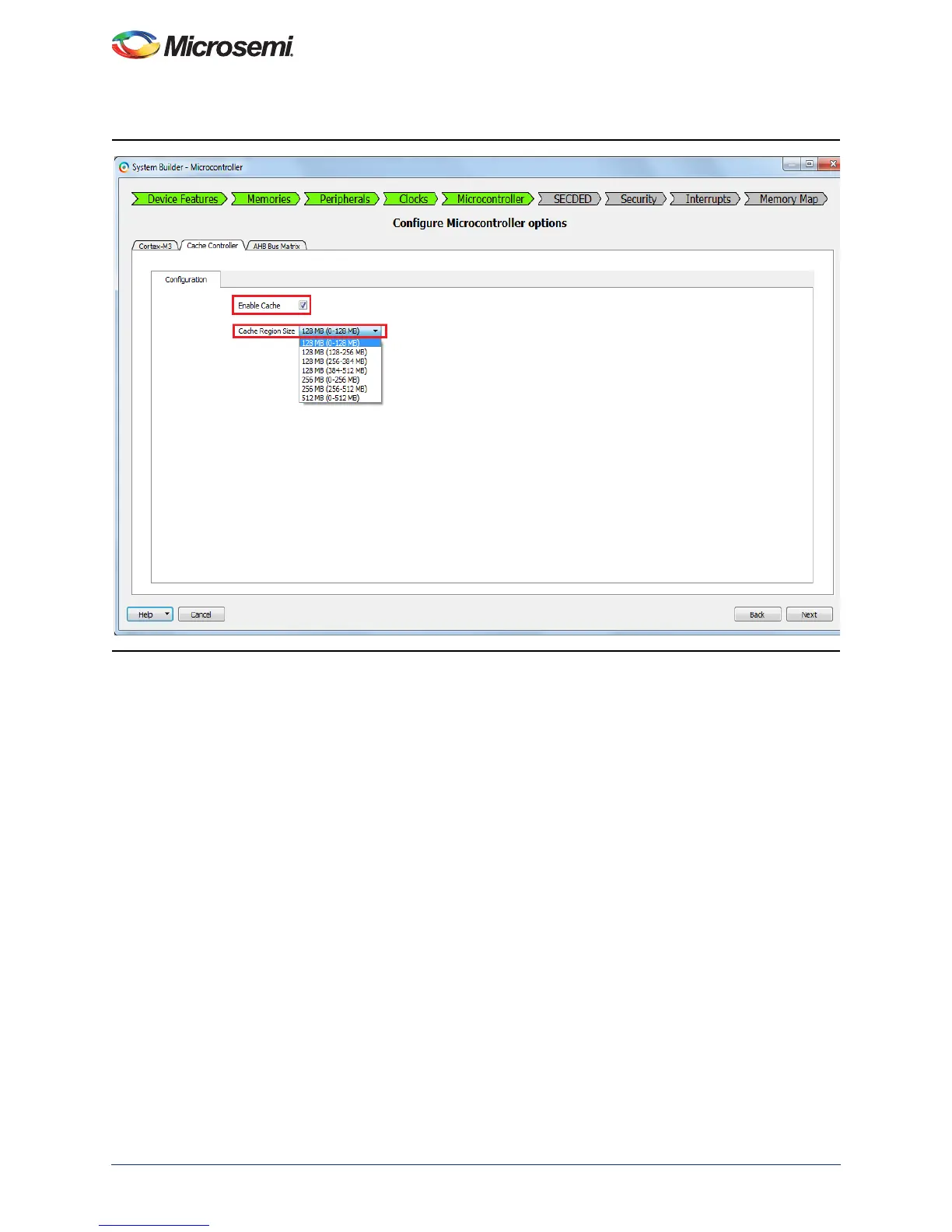Image resolution: width=952 pixels, height=1232 pixels.
Task: Choose 256 MB (256-512 MB) option
Action: pyautogui.click(x=340, y=389)
